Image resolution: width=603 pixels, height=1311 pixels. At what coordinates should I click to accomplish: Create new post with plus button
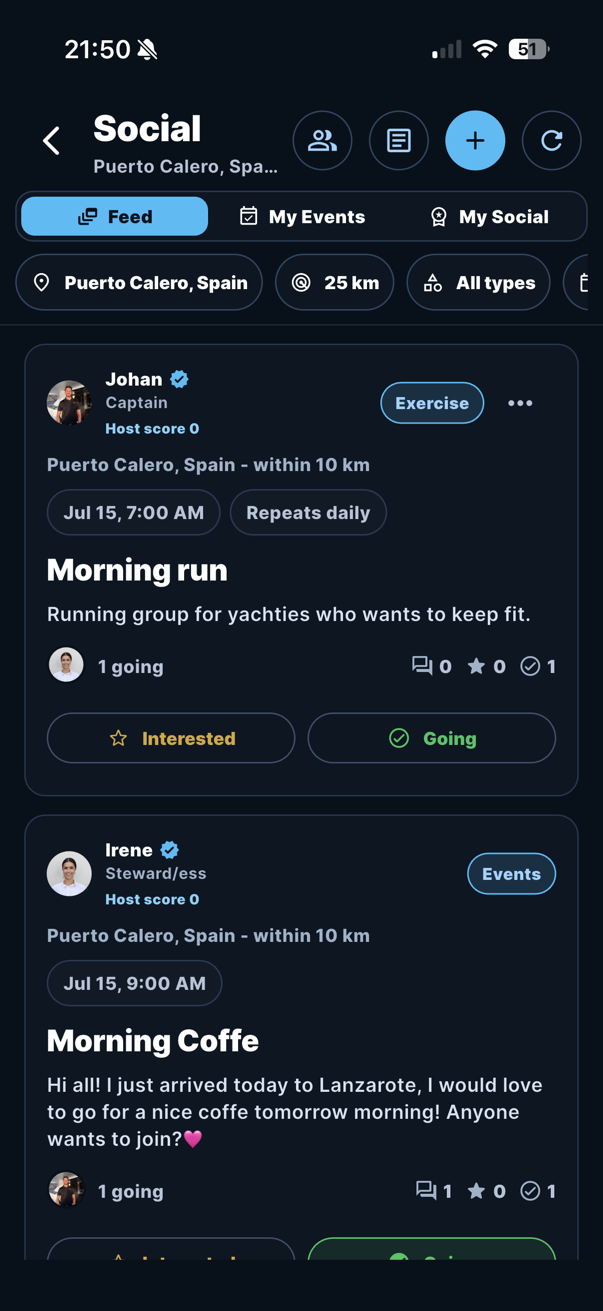[x=475, y=141]
